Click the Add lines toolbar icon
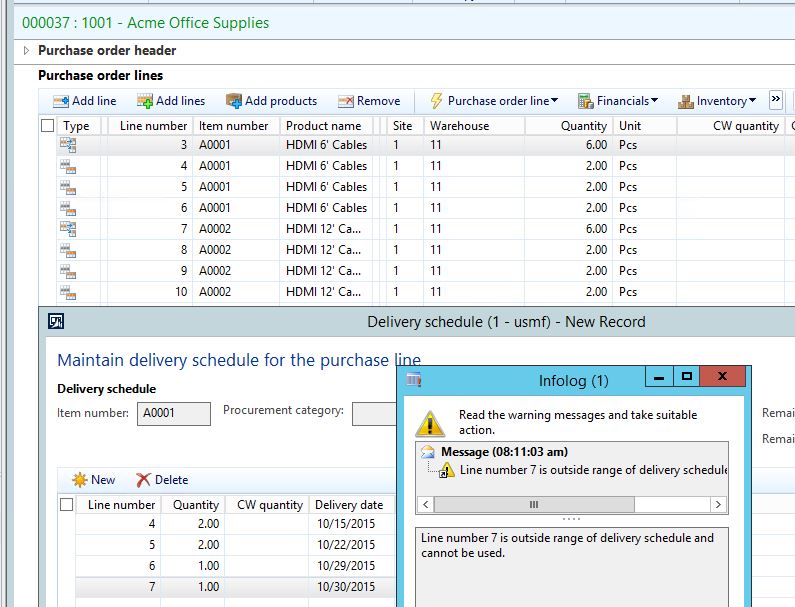The width and height of the screenshot is (795, 607). click(144, 101)
